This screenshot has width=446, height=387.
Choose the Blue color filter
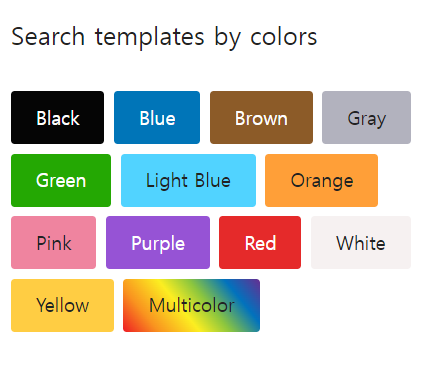click(157, 117)
